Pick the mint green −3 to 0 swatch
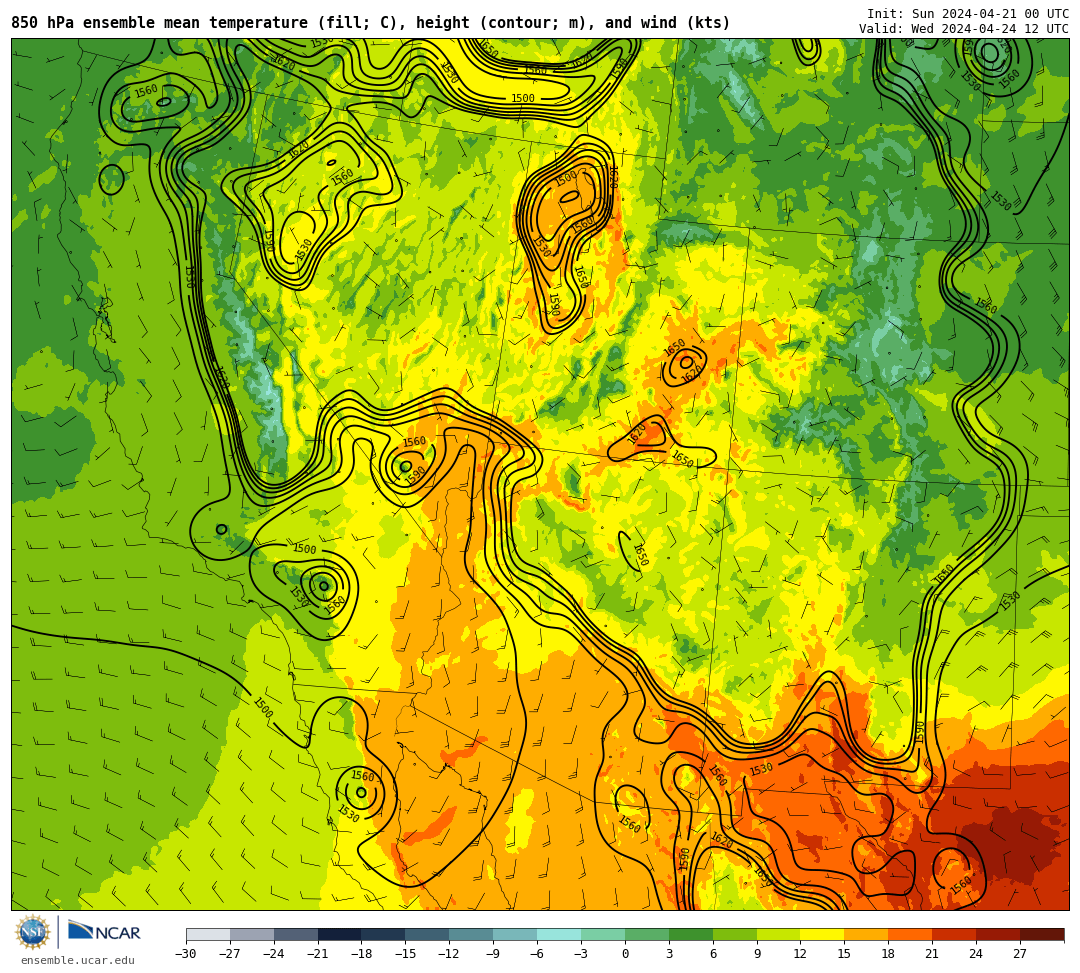The height and width of the screenshot is (973, 1080). pyautogui.click(x=603, y=934)
